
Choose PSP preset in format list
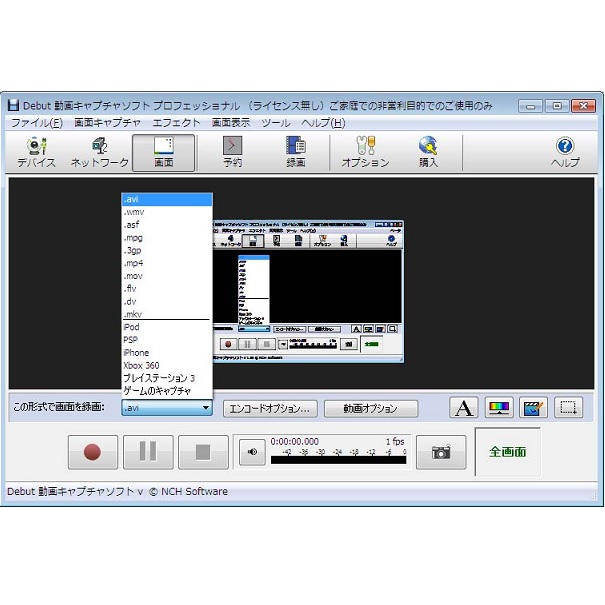[167, 340]
